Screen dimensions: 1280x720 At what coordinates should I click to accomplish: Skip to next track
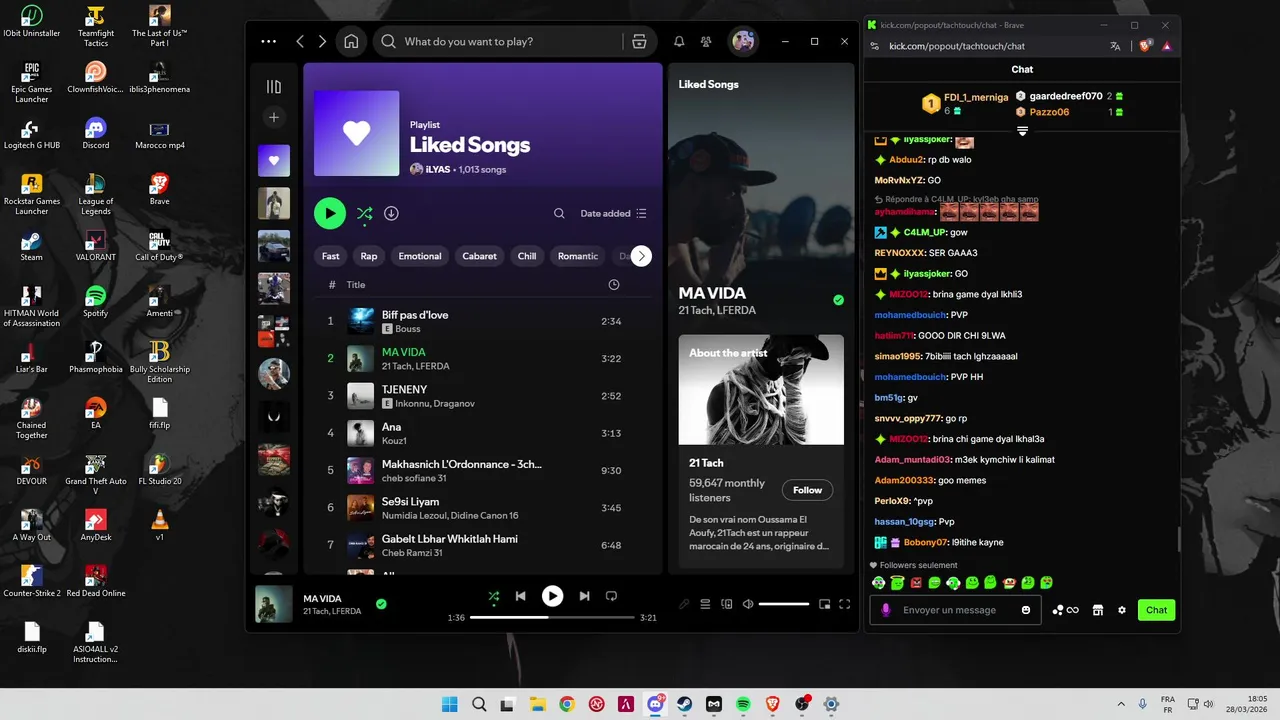click(584, 596)
